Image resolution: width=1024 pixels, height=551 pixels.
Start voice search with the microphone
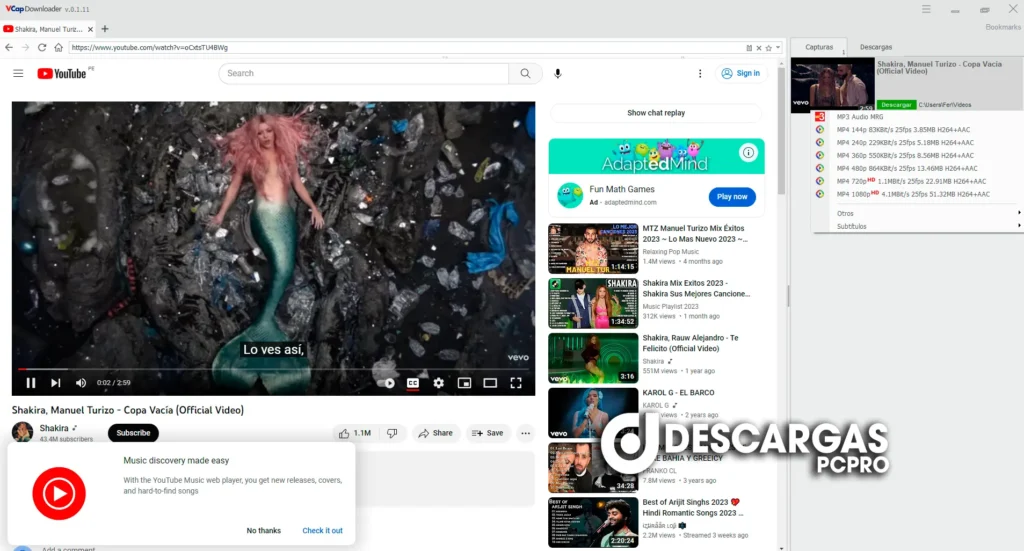click(557, 73)
